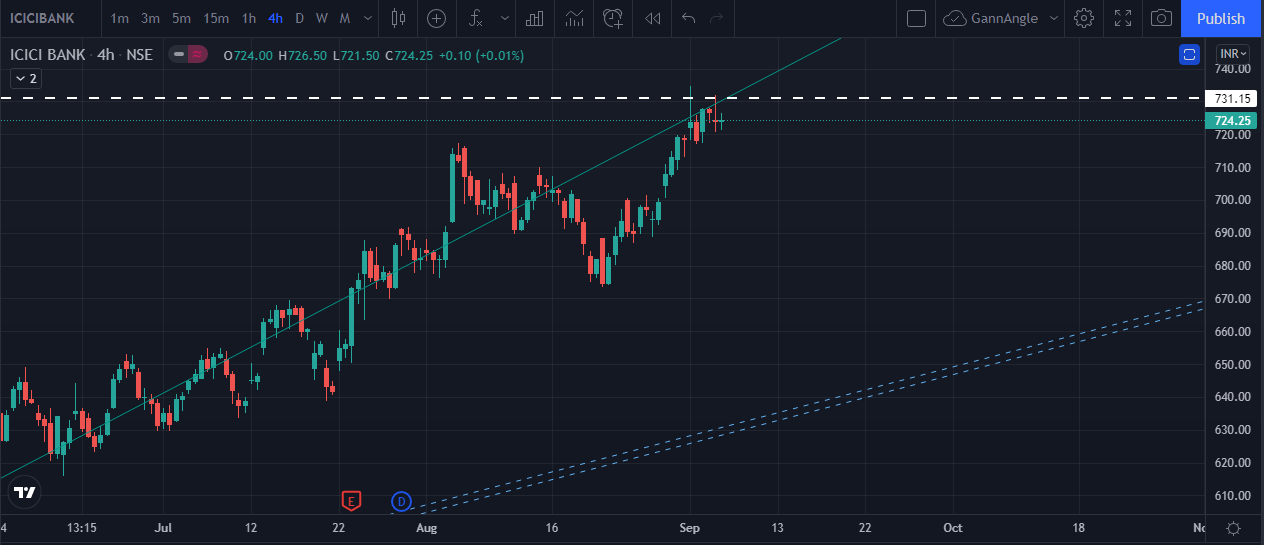Click the low value L721.50 in legend
The width and height of the screenshot is (1264, 545).
click(x=356, y=55)
